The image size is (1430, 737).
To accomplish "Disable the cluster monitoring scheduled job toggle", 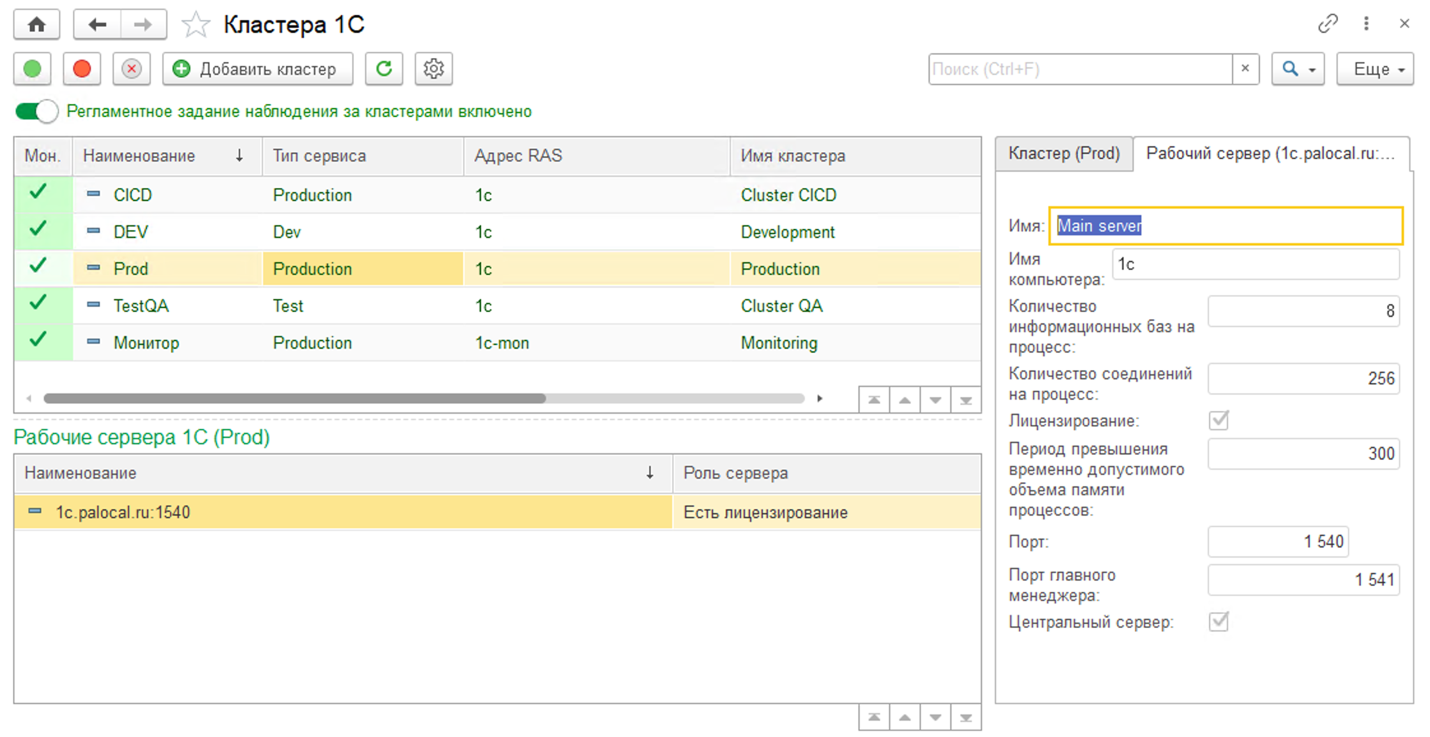I will [37, 112].
